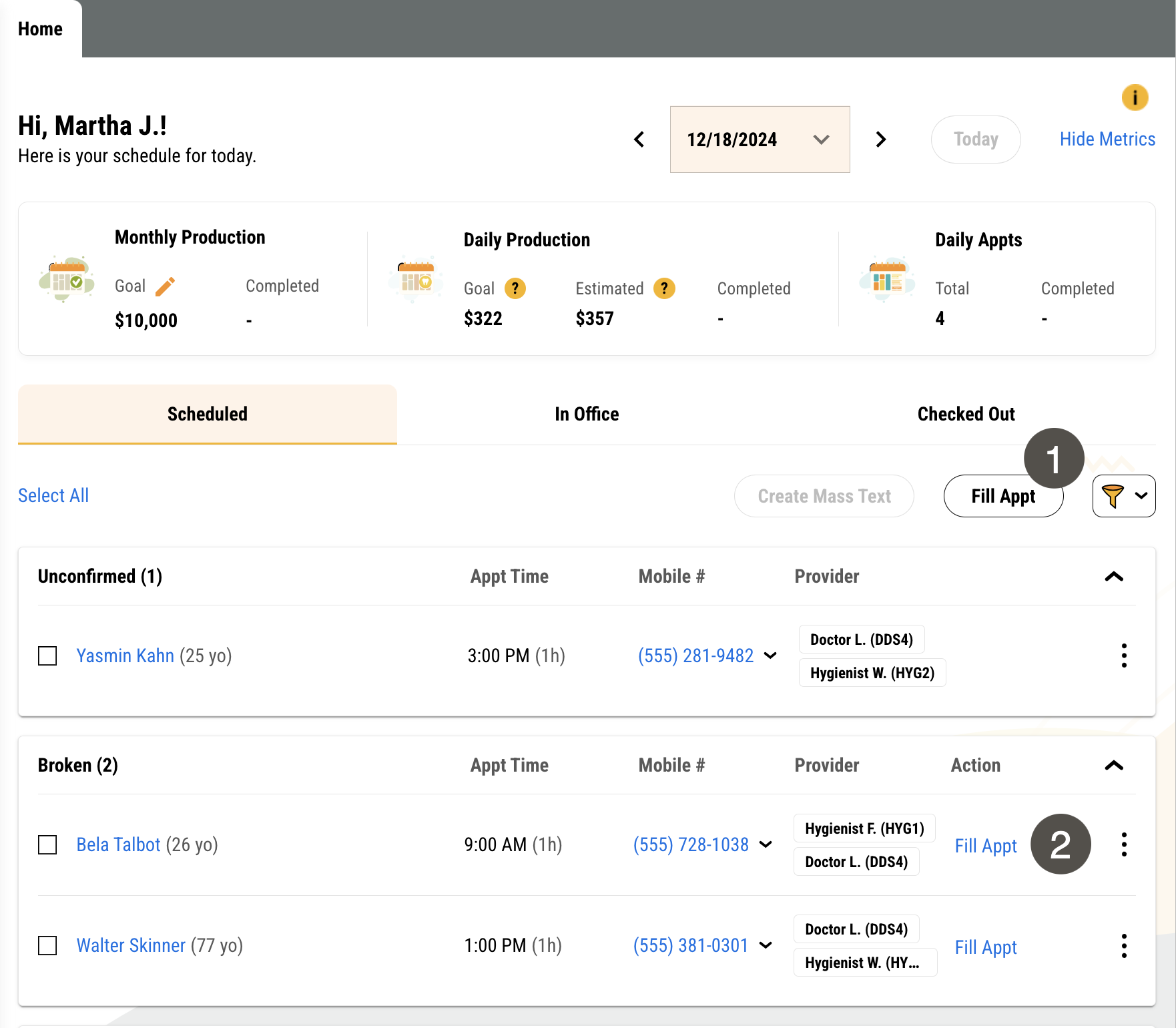
Task: Click the $10,000 monthly goal value
Action: [x=146, y=320]
